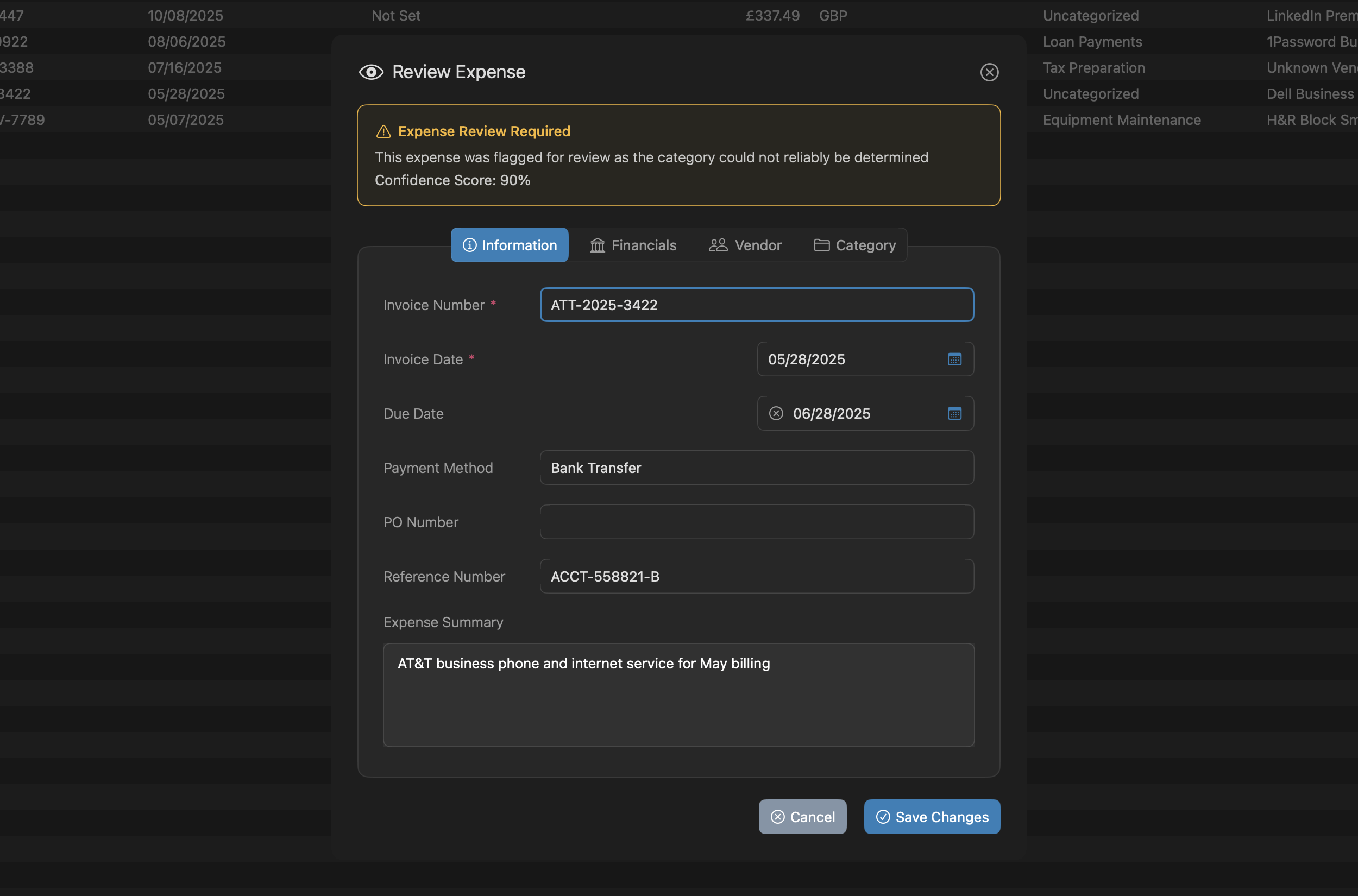Dismiss the Review Expense dialog
Screen dimensions: 1358x896
(x=989, y=72)
